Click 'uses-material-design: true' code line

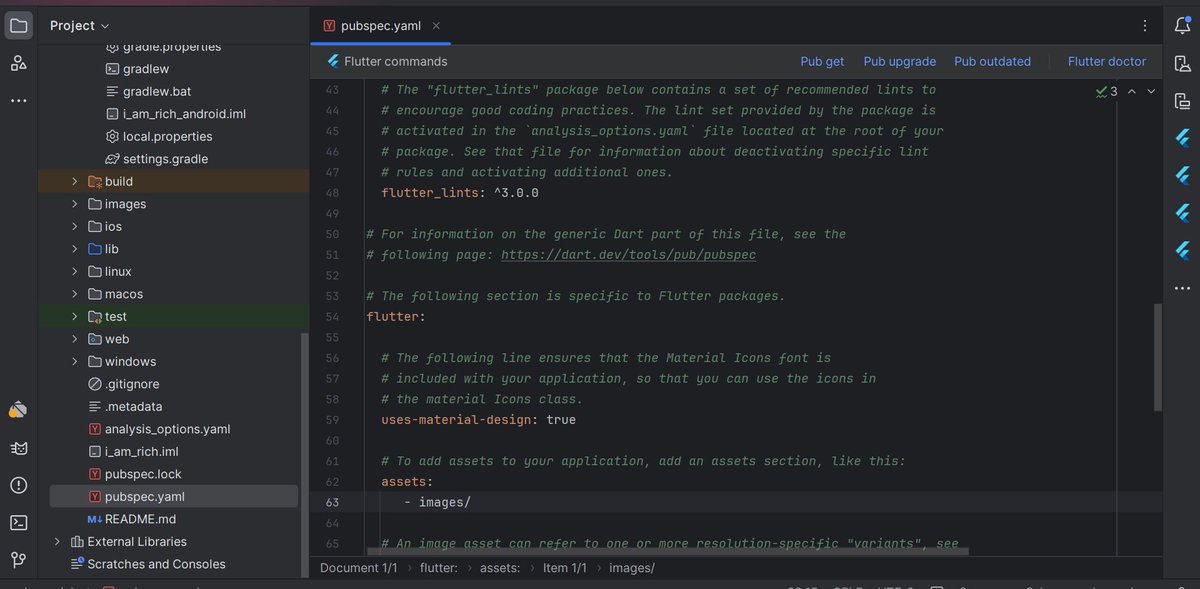(478, 420)
